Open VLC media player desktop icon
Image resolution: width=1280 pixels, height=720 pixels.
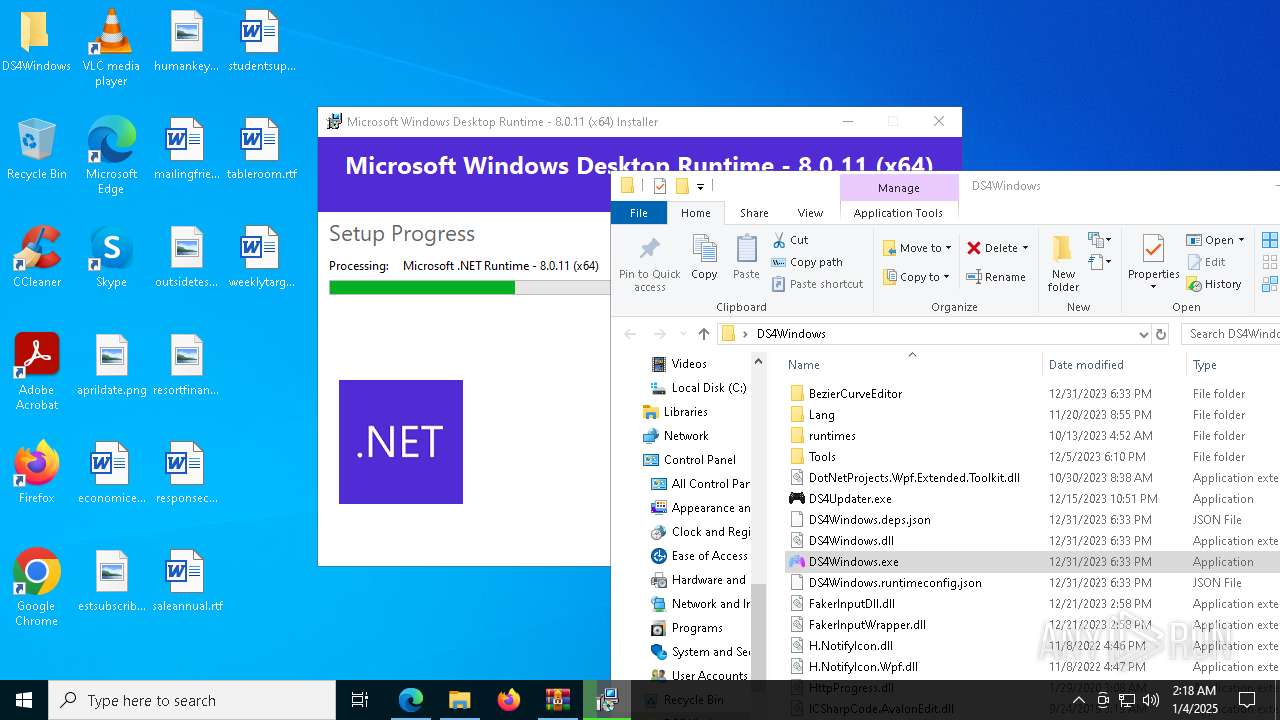pos(111,47)
